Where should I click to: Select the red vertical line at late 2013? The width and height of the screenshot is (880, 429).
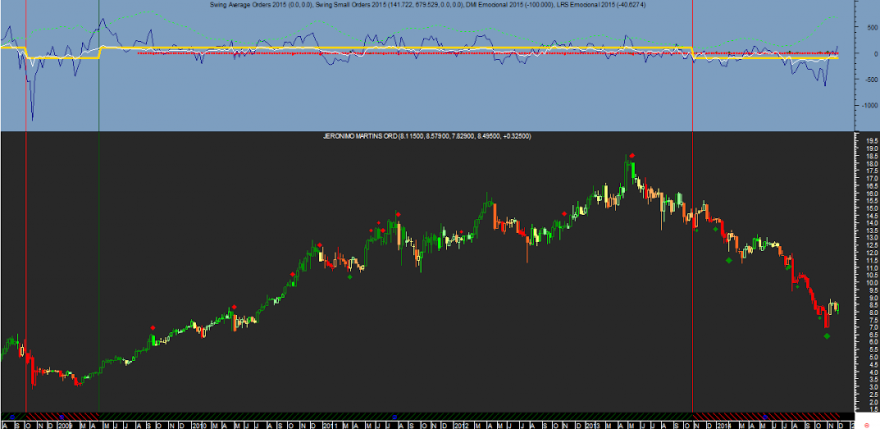coord(693,208)
